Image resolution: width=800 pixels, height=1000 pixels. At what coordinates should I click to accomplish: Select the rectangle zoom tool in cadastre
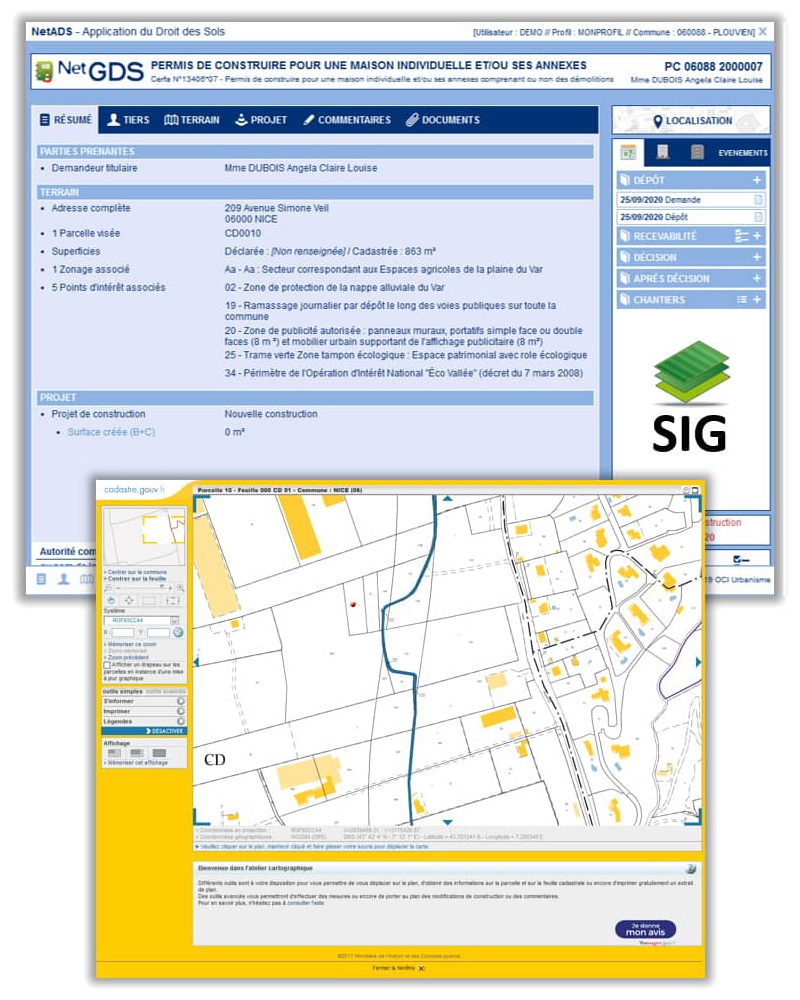click(149, 601)
